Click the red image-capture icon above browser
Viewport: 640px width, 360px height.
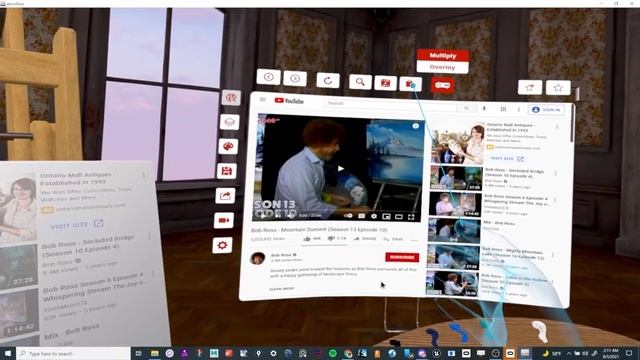[385, 83]
